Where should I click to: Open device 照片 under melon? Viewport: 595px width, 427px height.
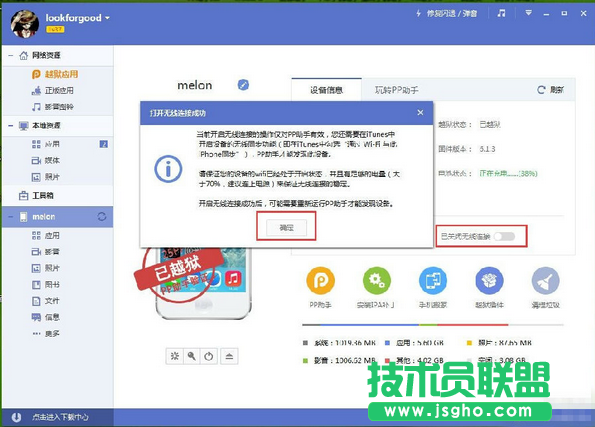46,268
